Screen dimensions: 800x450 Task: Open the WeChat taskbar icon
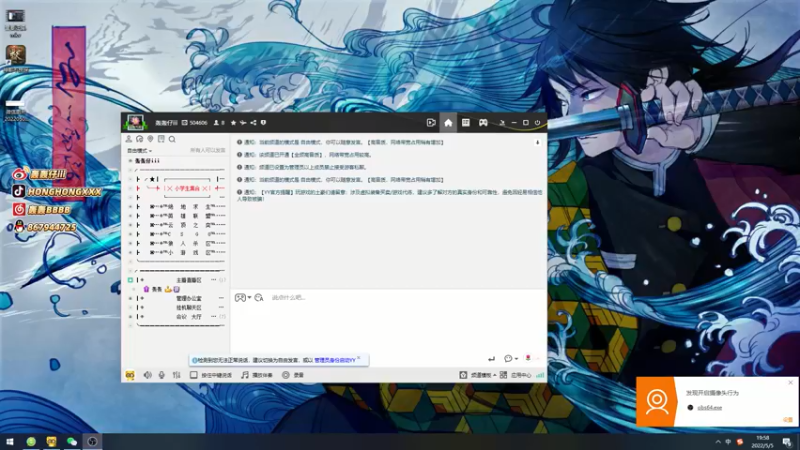point(71,442)
